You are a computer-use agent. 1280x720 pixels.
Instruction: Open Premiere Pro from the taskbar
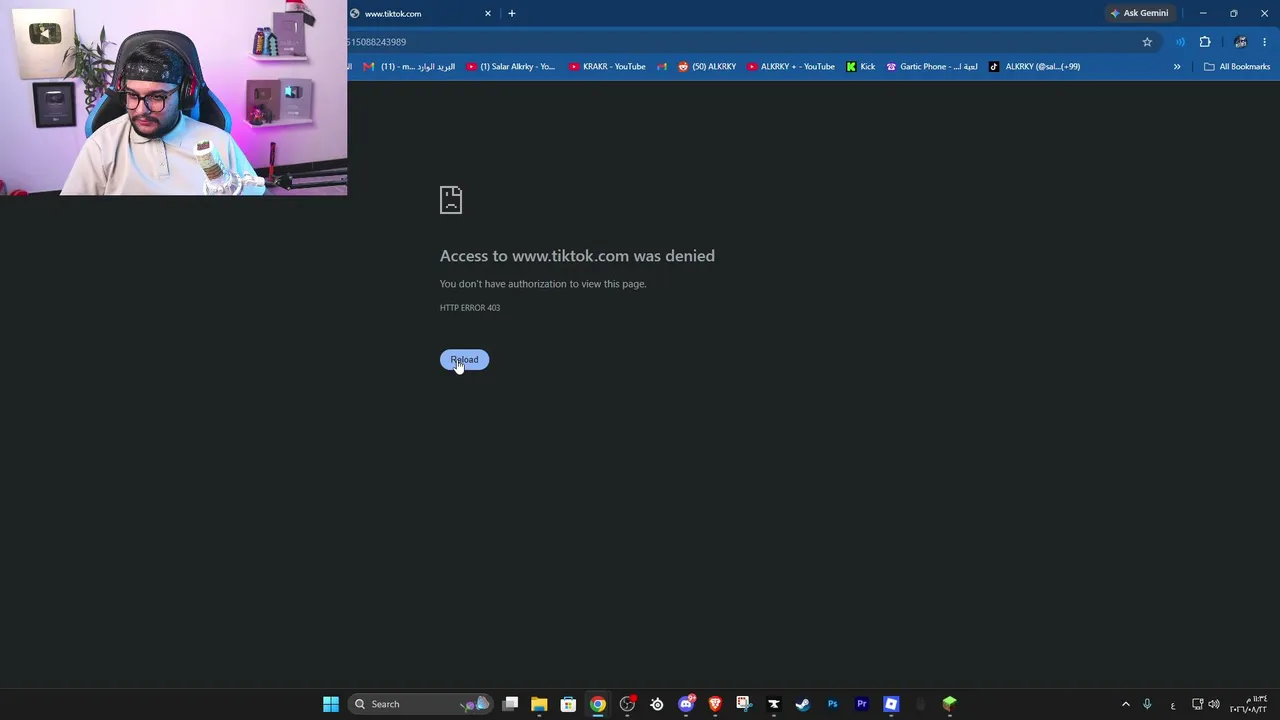pyautogui.click(x=862, y=704)
